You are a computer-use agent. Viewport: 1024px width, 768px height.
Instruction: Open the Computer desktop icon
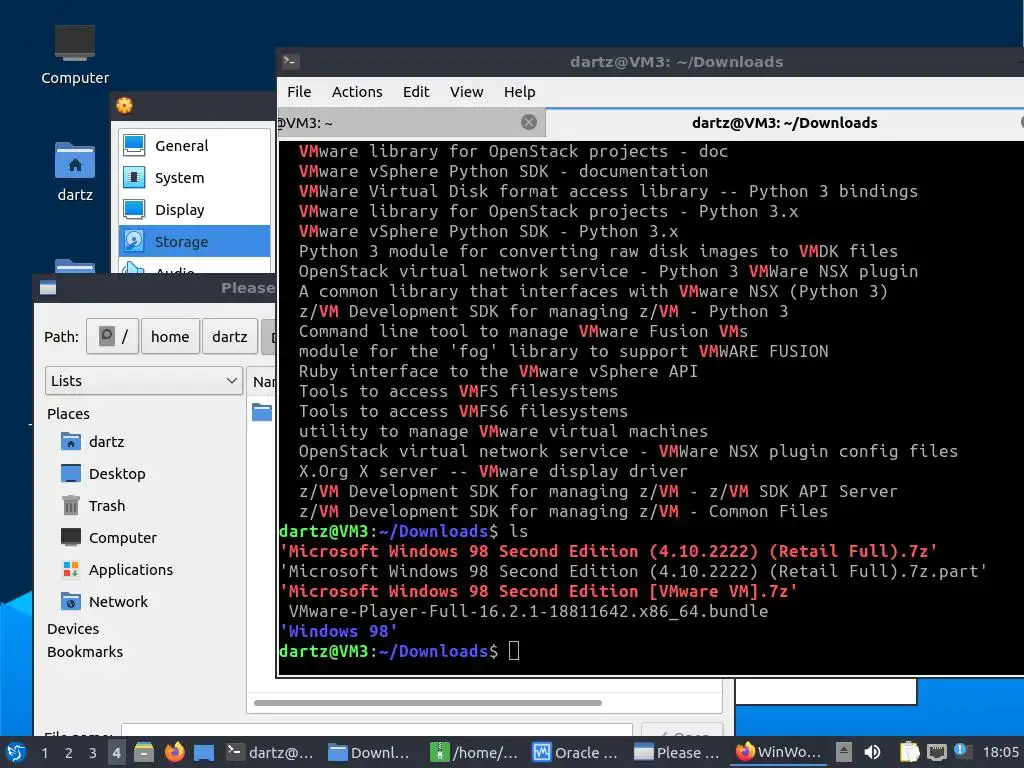[74, 56]
